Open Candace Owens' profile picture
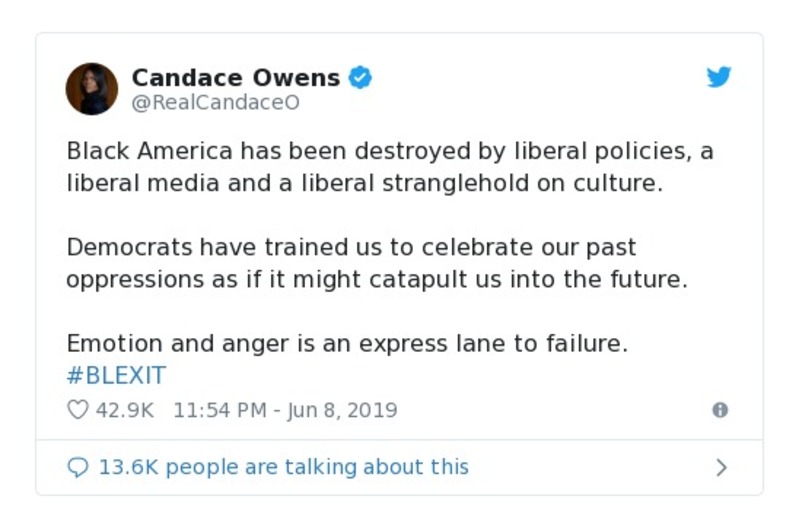 (x=92, y=88)
